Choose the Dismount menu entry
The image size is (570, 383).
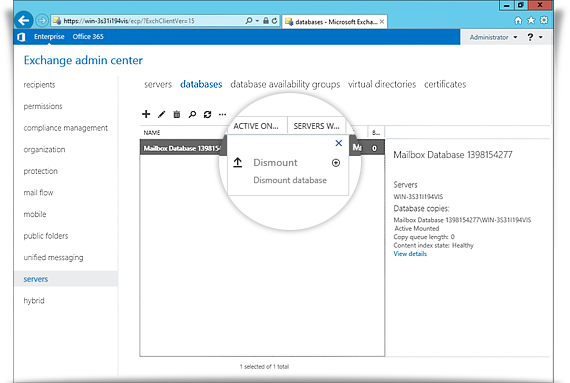click(275, 162)
